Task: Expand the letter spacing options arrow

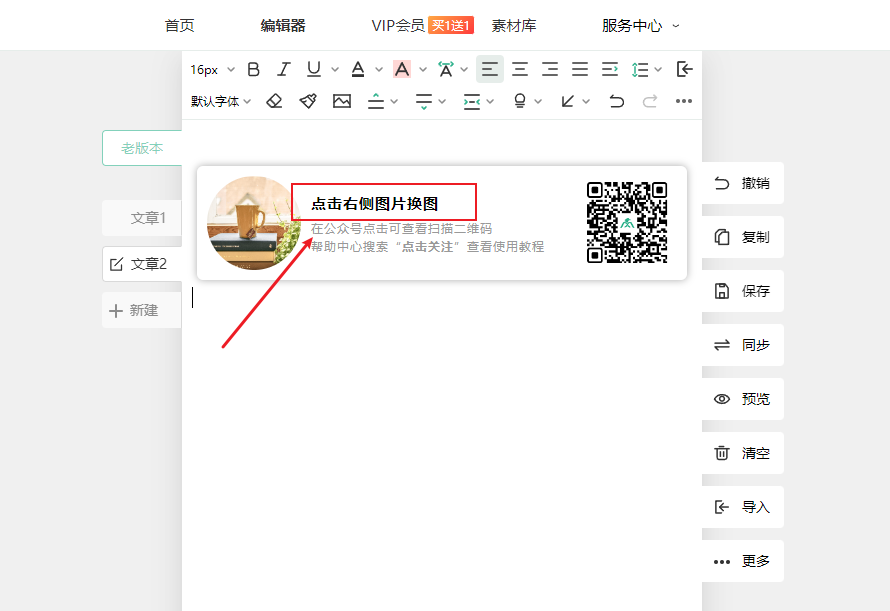Action: [464, 69]
